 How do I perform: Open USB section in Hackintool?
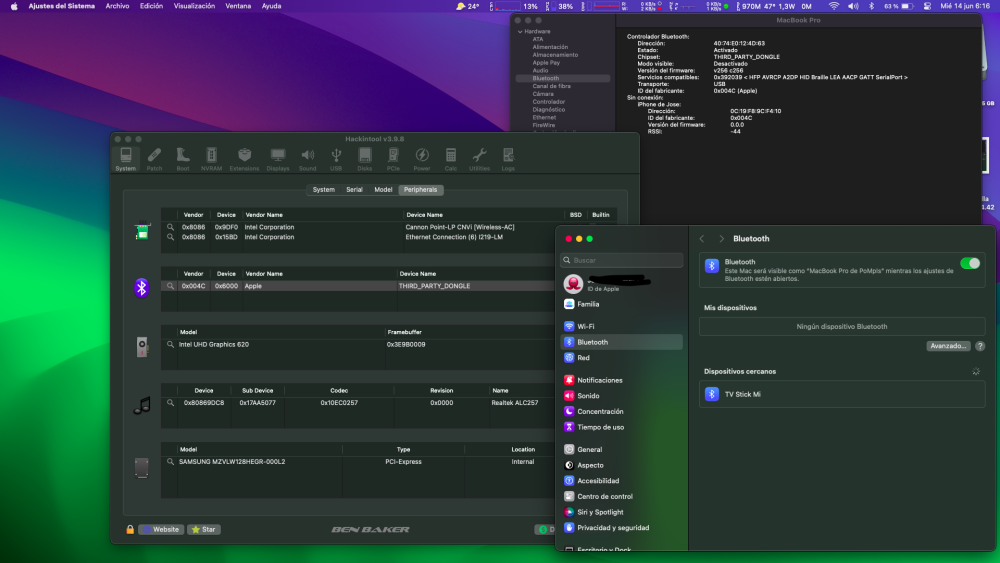(x=336, y=159)
